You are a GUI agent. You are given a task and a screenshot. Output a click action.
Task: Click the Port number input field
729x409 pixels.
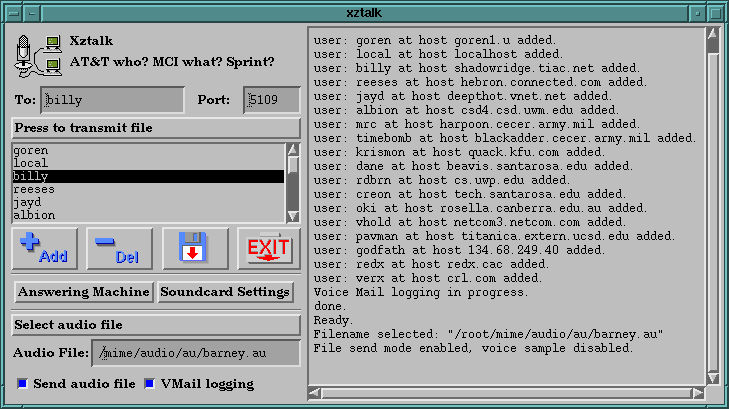click(x=271, y=100)
